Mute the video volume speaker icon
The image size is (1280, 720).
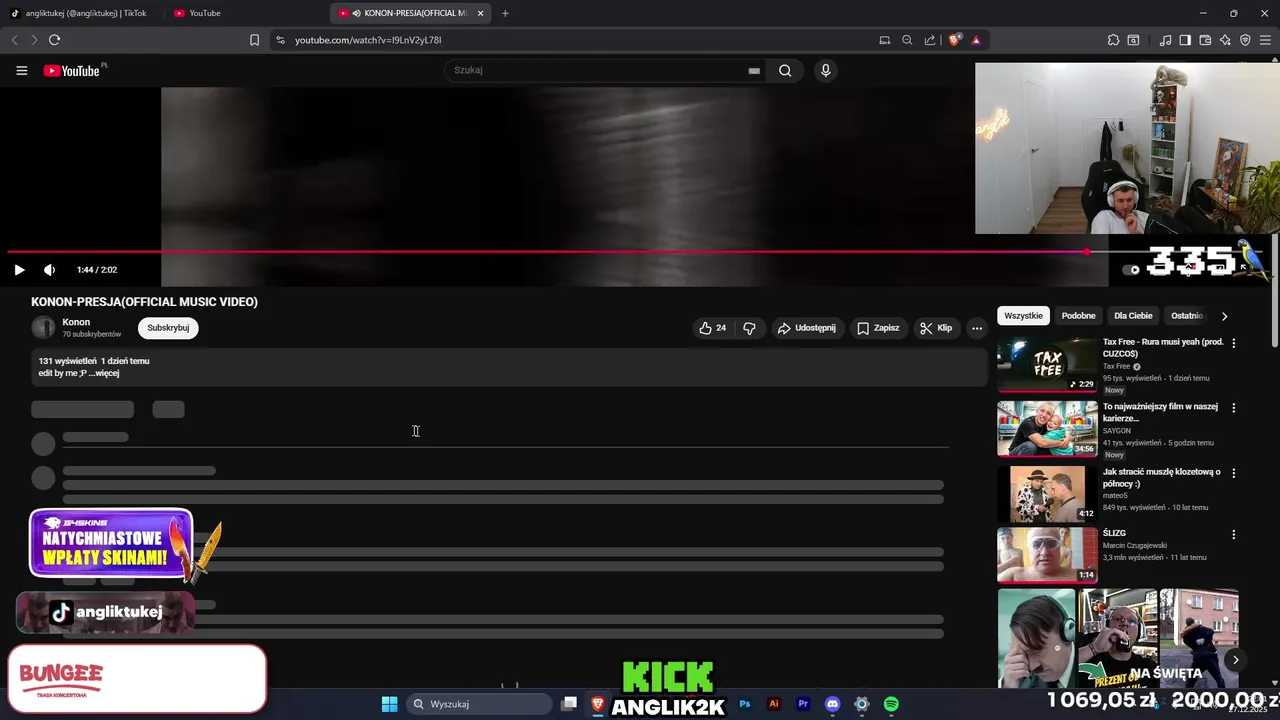[x=49, y=270]
